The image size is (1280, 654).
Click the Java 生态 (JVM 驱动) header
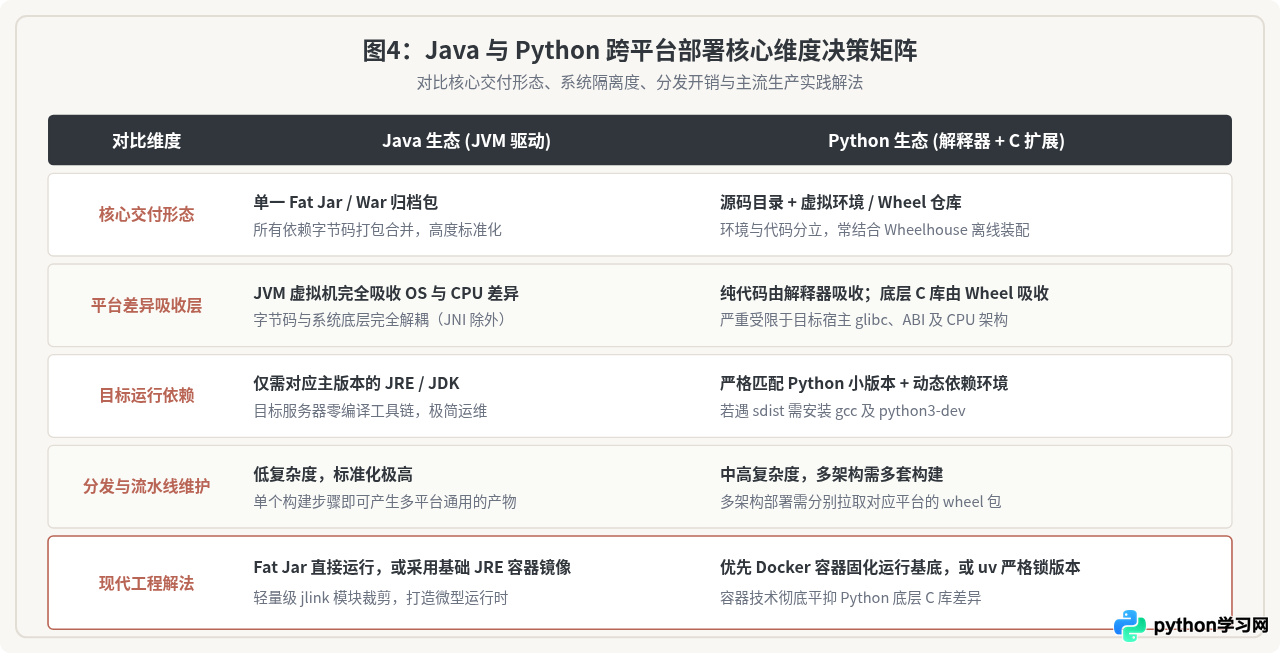click(x=466, y=141)
